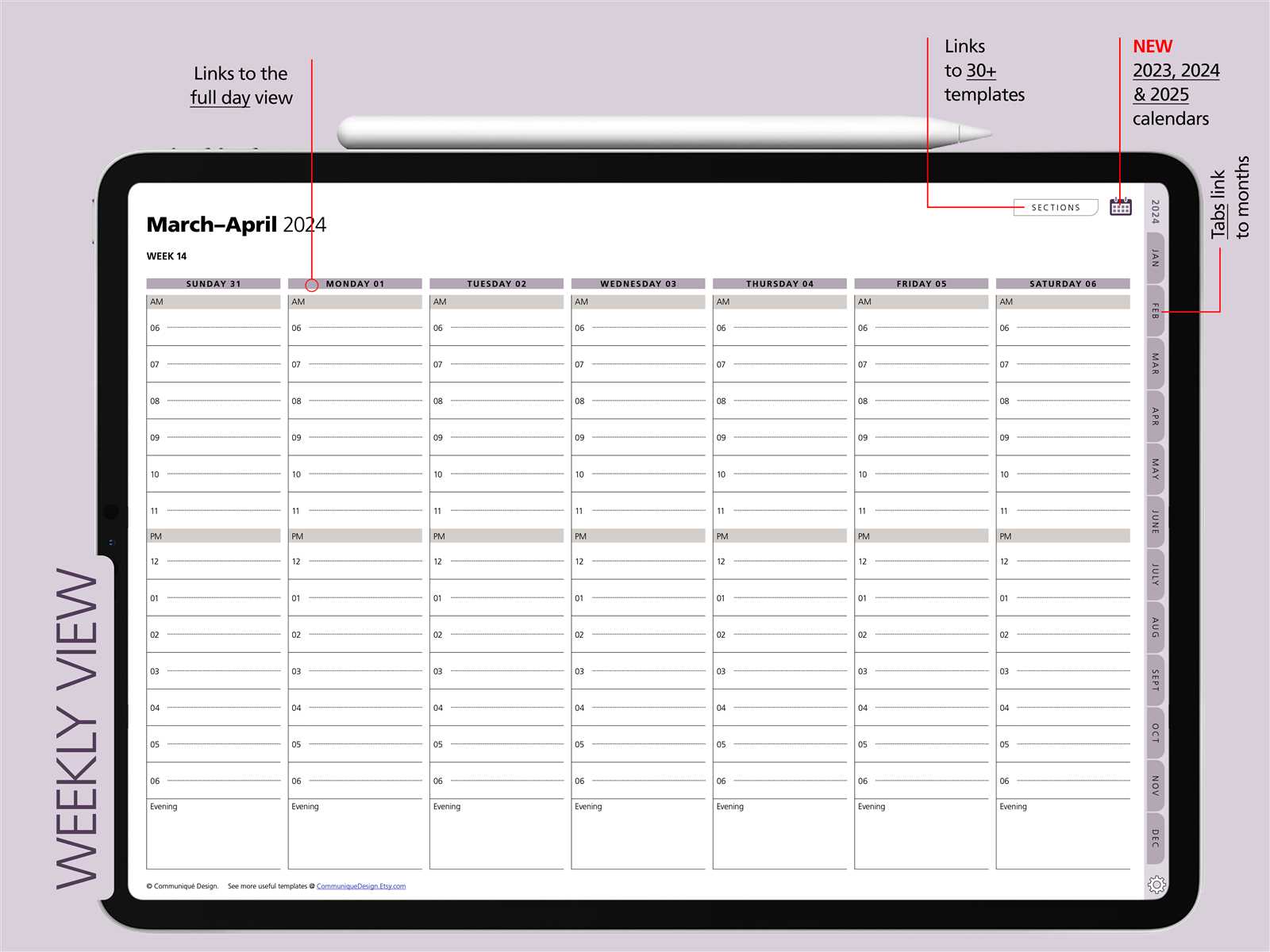This screenshot has width=1270, height=952.
Task: Open the 2024 year tab
Action: tap(1156, 211)
